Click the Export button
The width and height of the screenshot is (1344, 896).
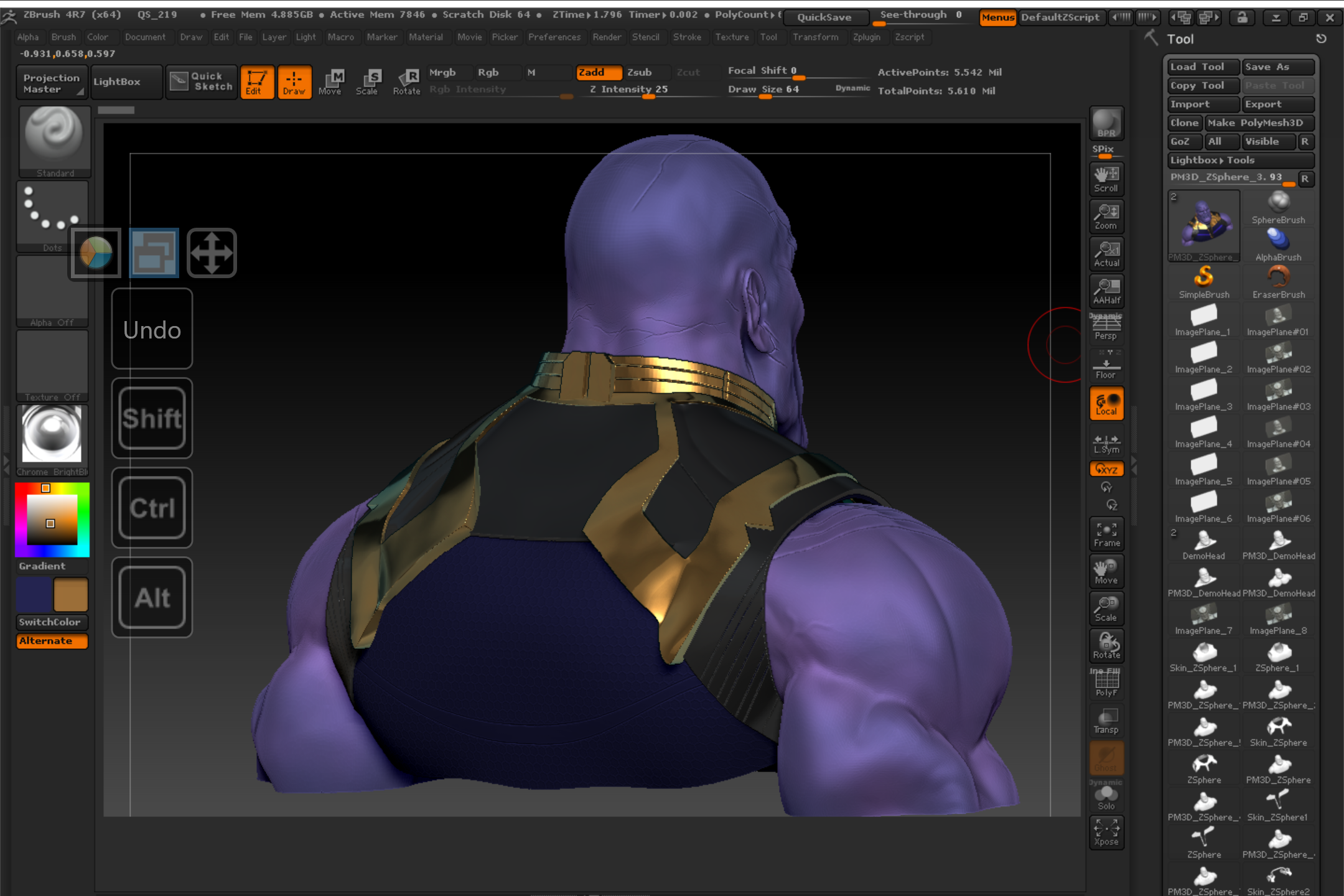click(x=1278, y=104)
